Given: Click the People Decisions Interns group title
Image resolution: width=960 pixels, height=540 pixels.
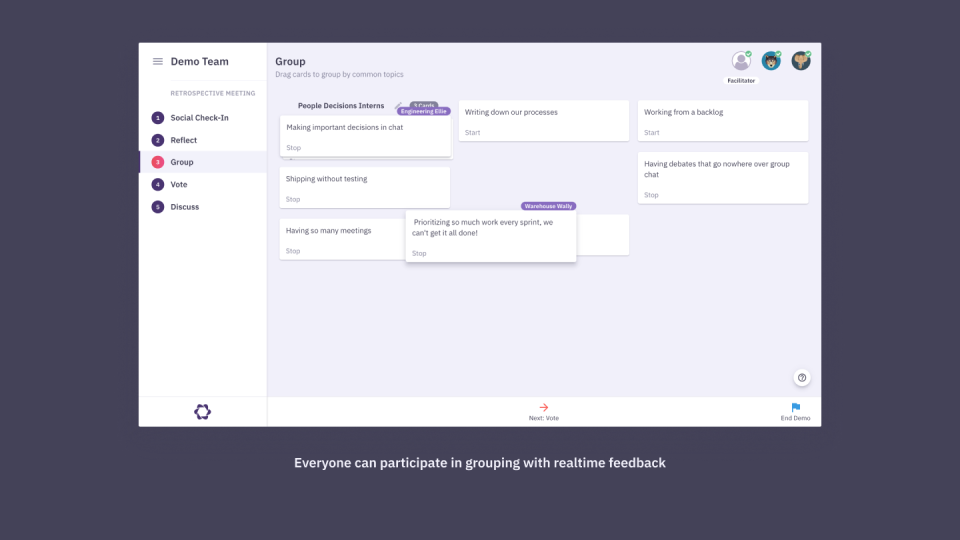Looking at the screenshot, I should pos(340,106).
